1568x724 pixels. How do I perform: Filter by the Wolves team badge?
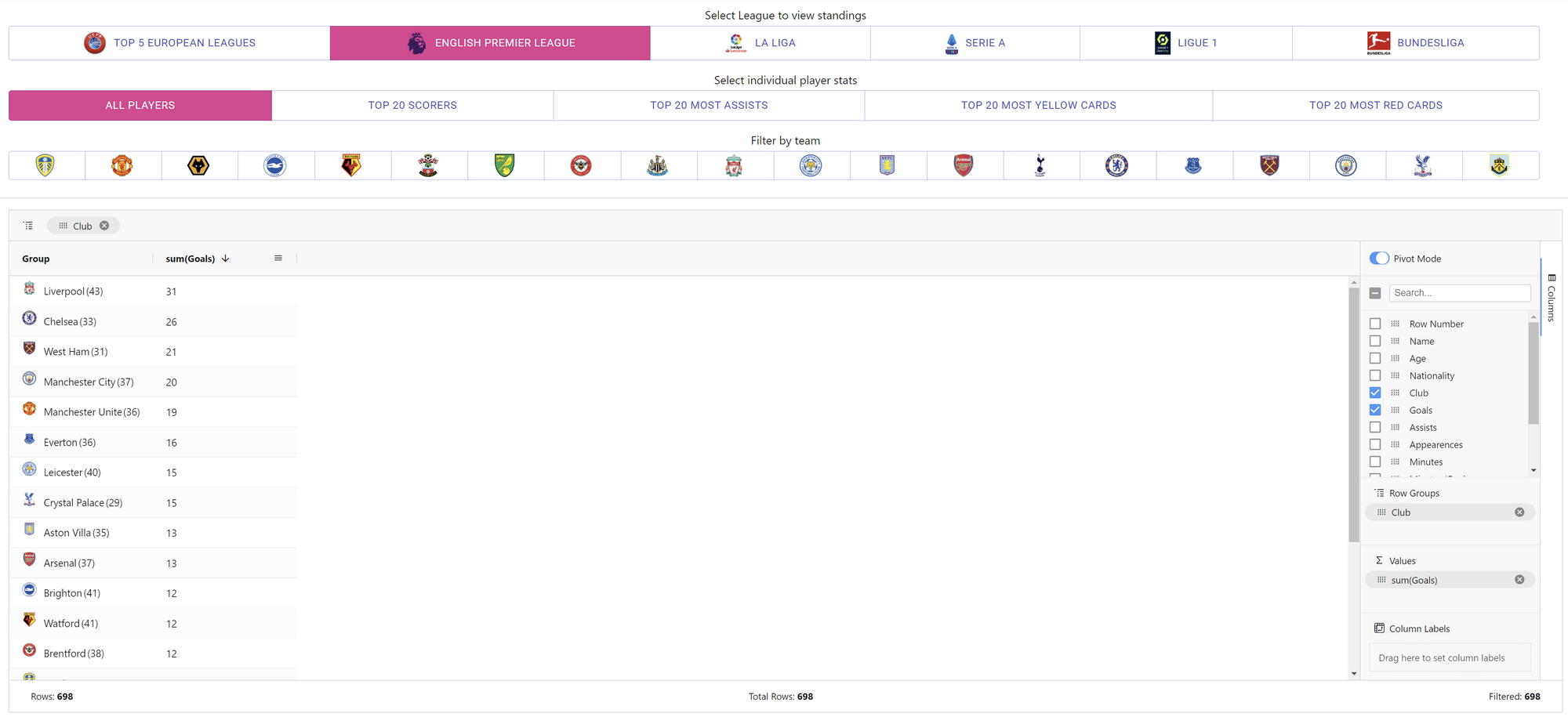[x=198, y=165]
